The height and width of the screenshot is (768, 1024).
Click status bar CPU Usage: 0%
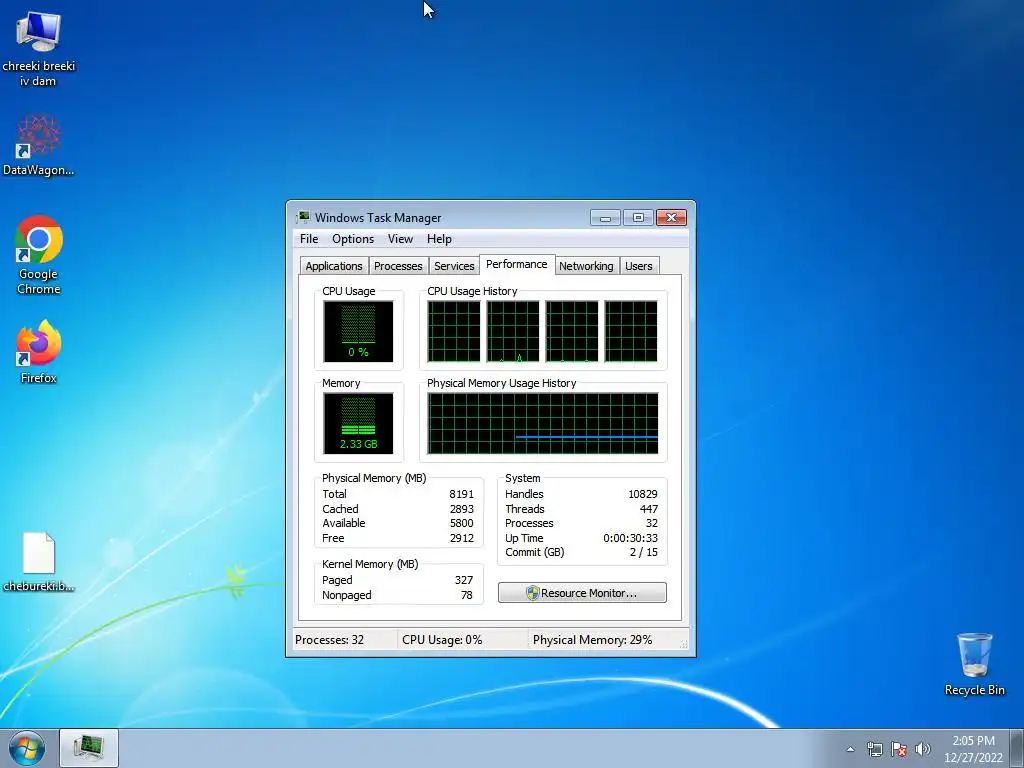coord(442,640)
